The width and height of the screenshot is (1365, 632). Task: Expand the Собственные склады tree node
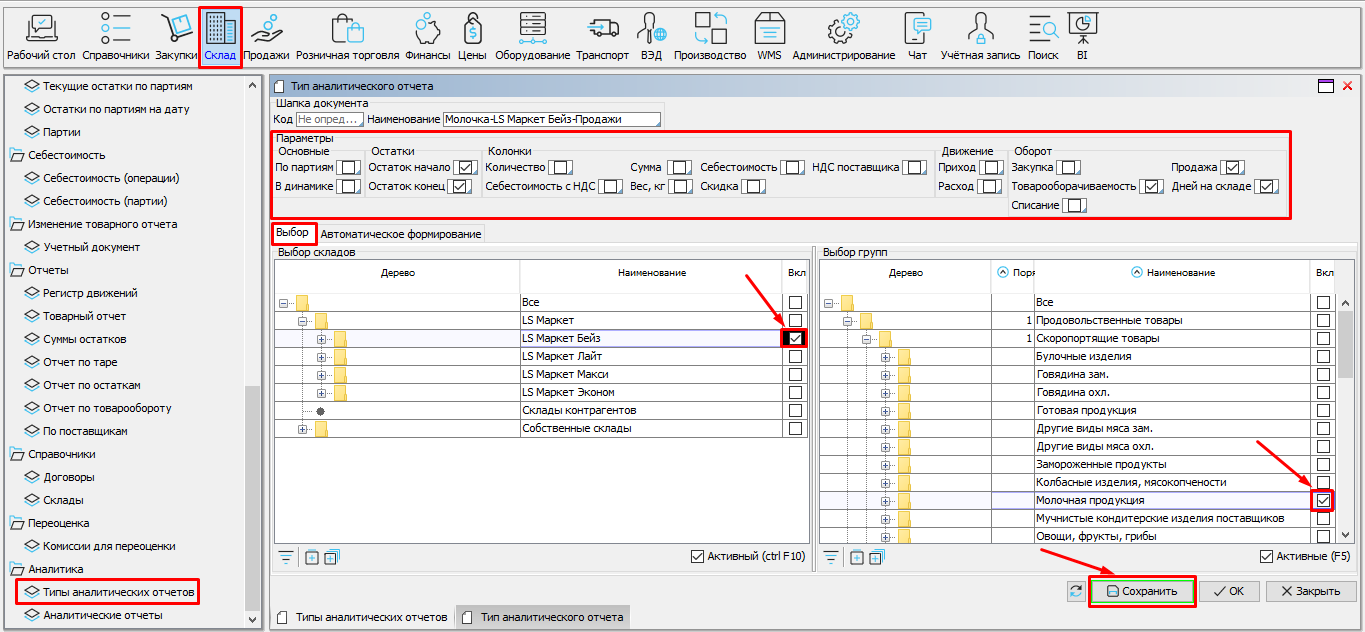coord(303,429)
